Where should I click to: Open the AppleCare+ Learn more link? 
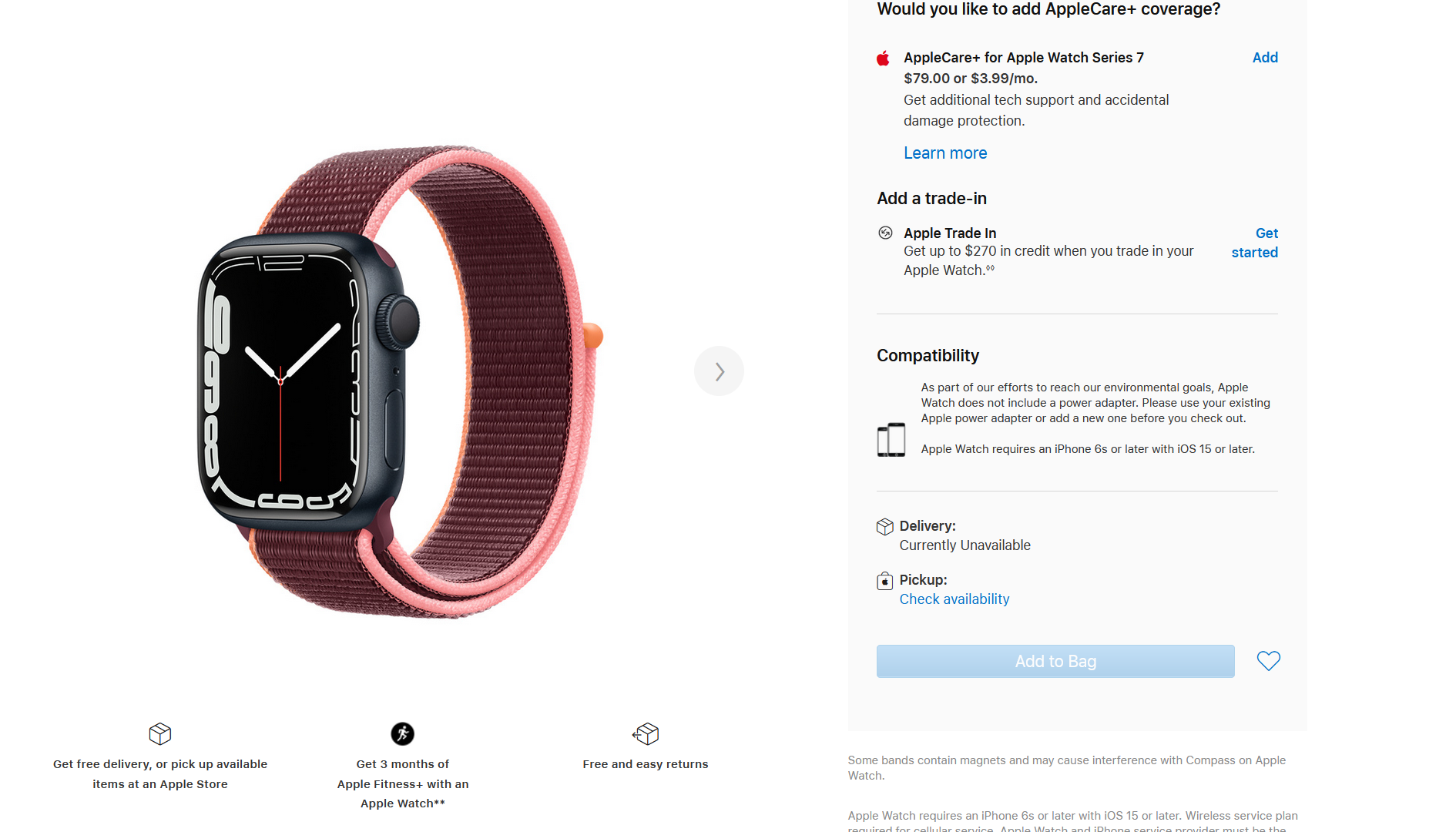tap(945, 153)
